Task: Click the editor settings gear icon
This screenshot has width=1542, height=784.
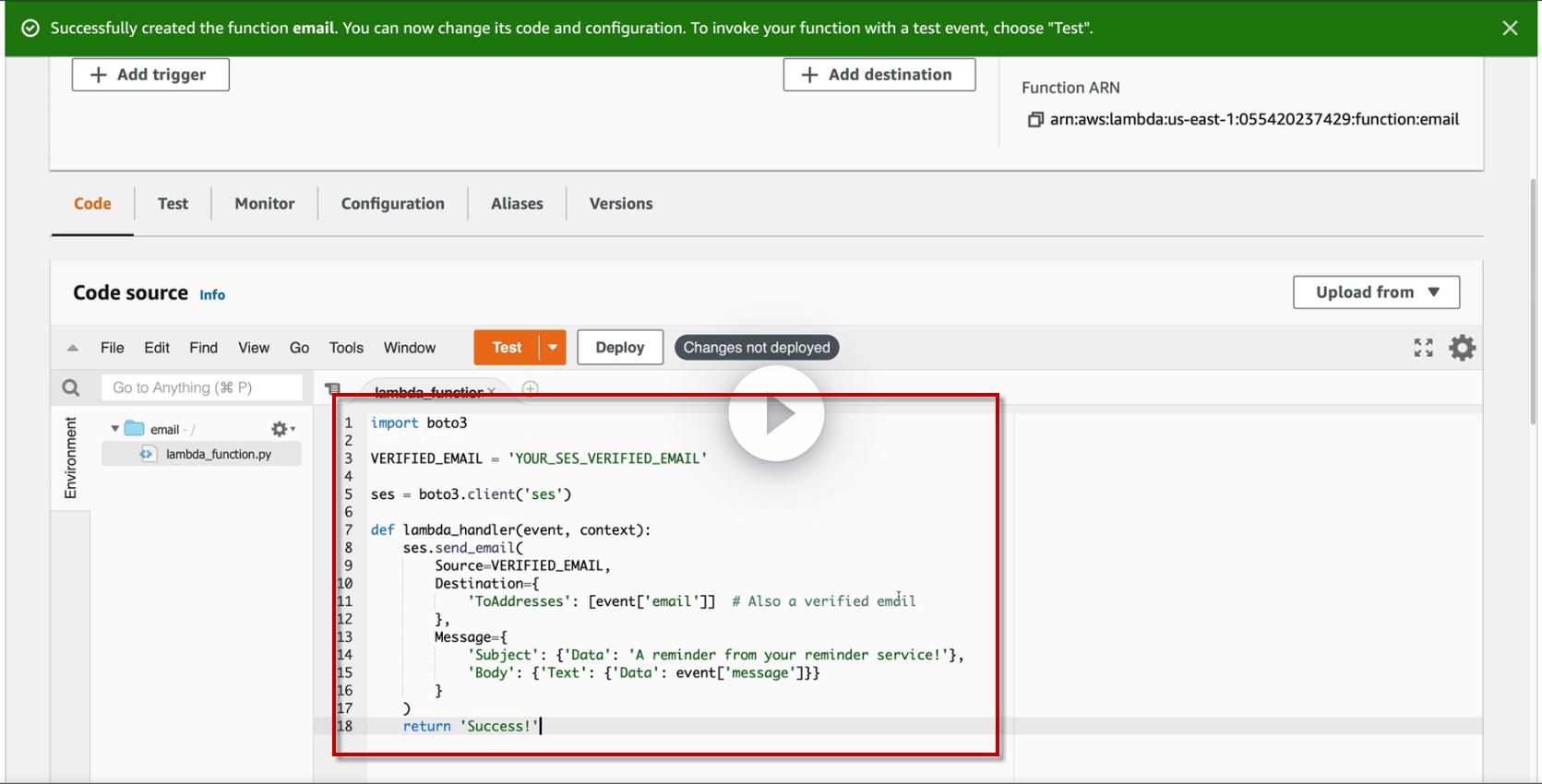Action: coord(1462,348)
